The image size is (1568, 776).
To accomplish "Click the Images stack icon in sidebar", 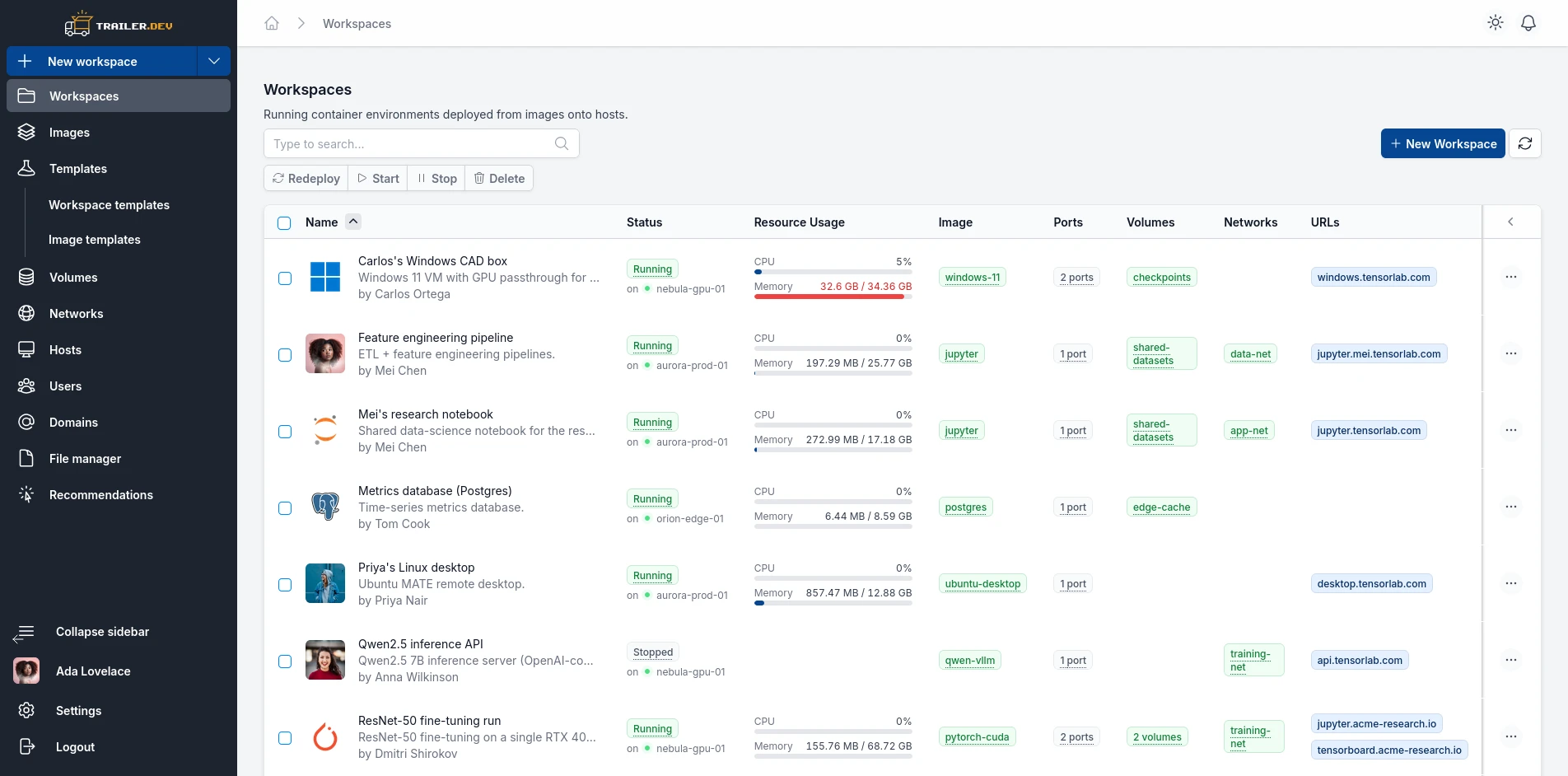I will 26,132.
